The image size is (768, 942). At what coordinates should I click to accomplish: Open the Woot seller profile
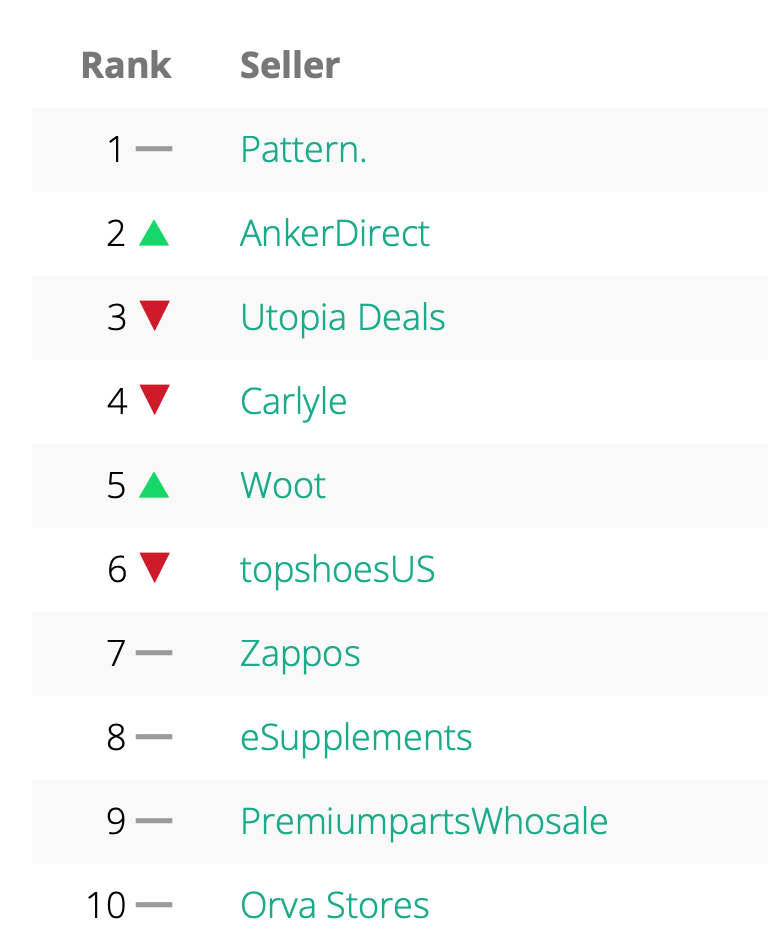pos(283,486)
